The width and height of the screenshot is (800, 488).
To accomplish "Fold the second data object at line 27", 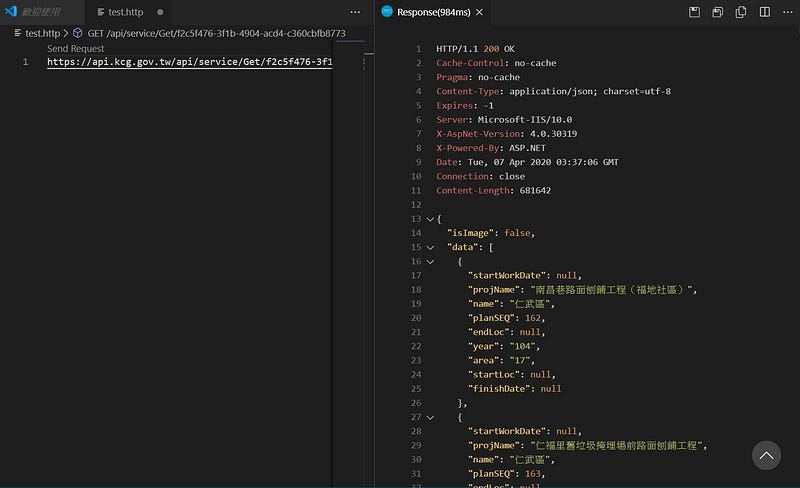I will coord(430,417).
